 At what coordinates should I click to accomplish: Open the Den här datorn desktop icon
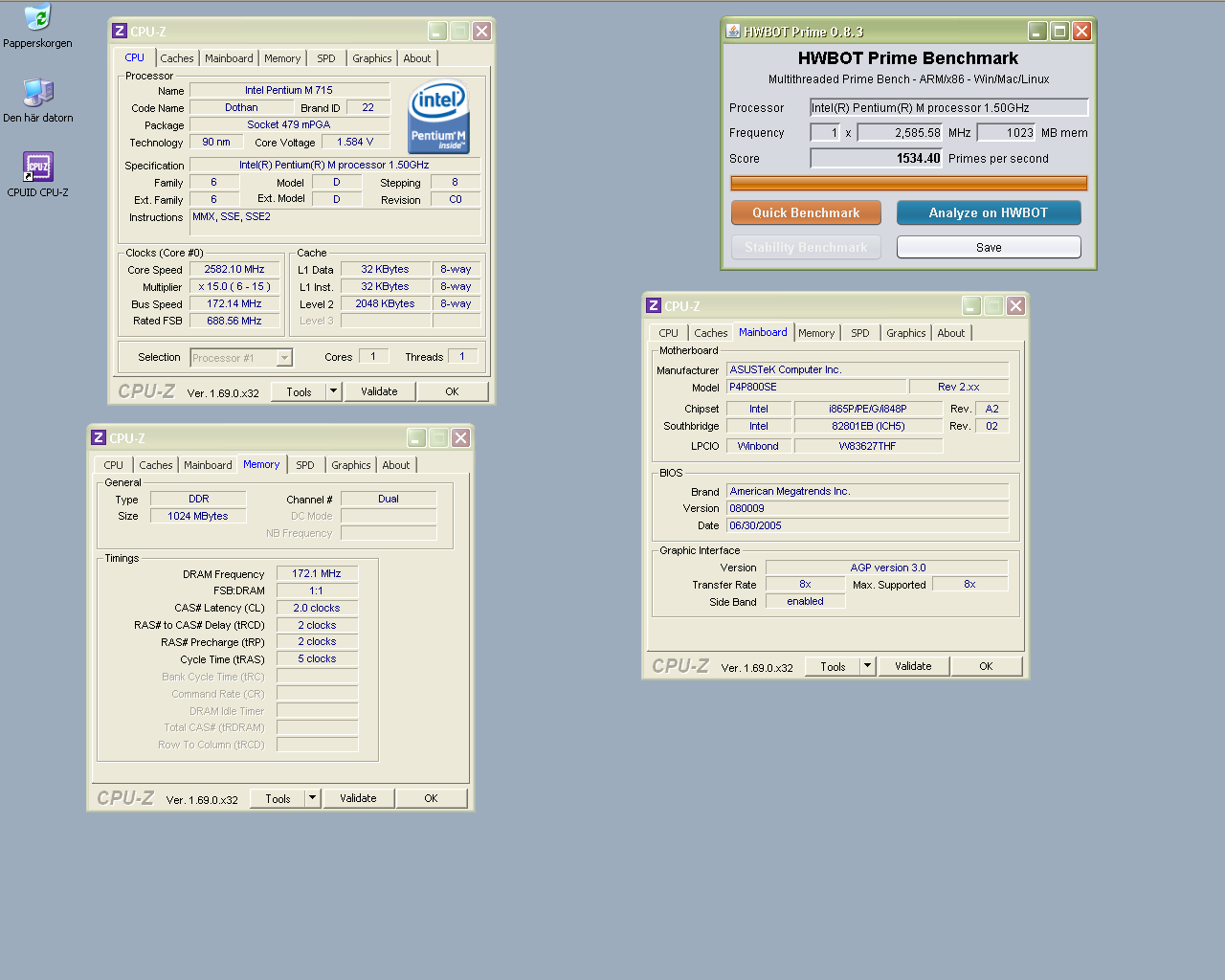37,100
